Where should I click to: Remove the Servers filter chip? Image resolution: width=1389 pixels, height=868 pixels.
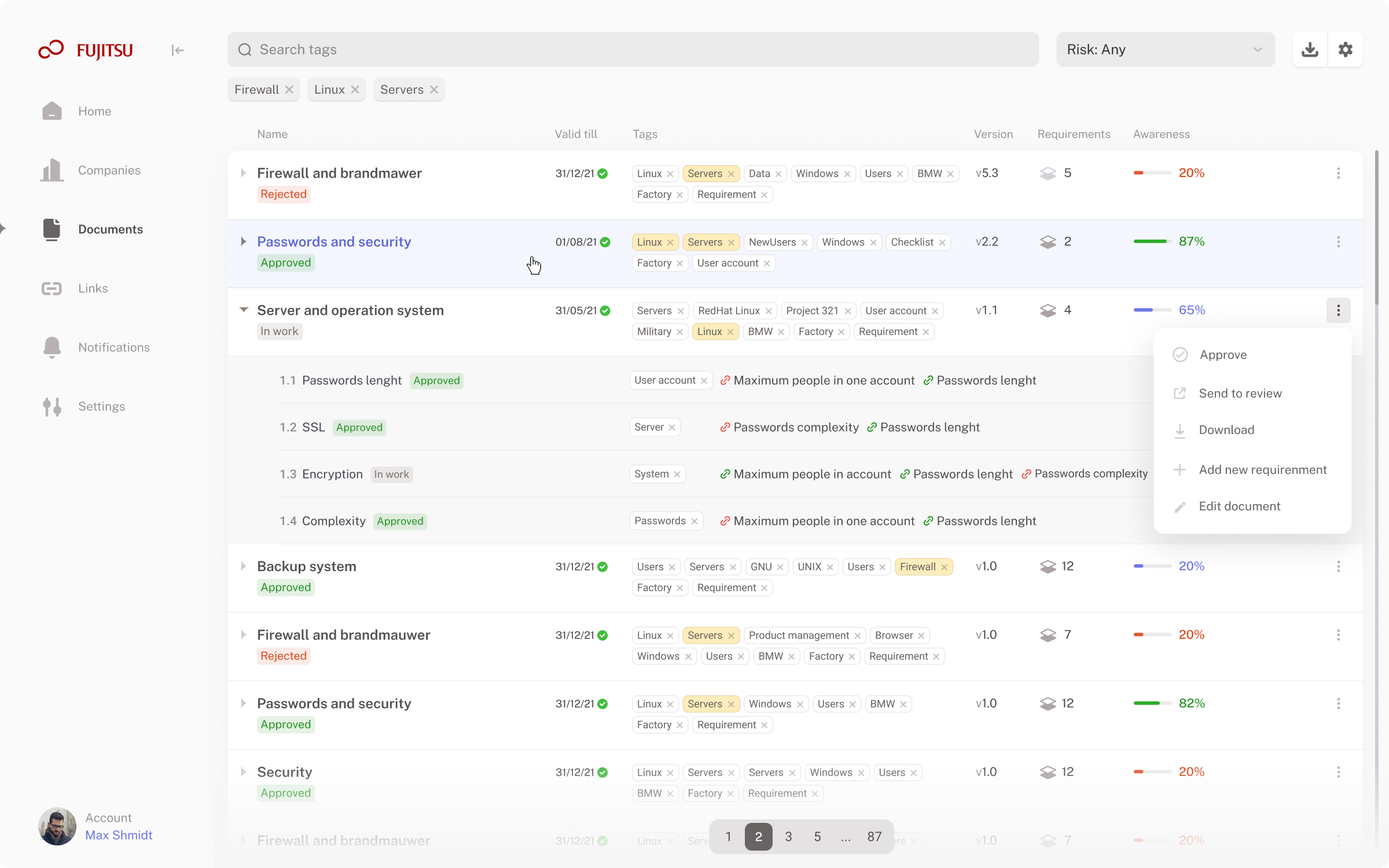click(x=434, y=90)
